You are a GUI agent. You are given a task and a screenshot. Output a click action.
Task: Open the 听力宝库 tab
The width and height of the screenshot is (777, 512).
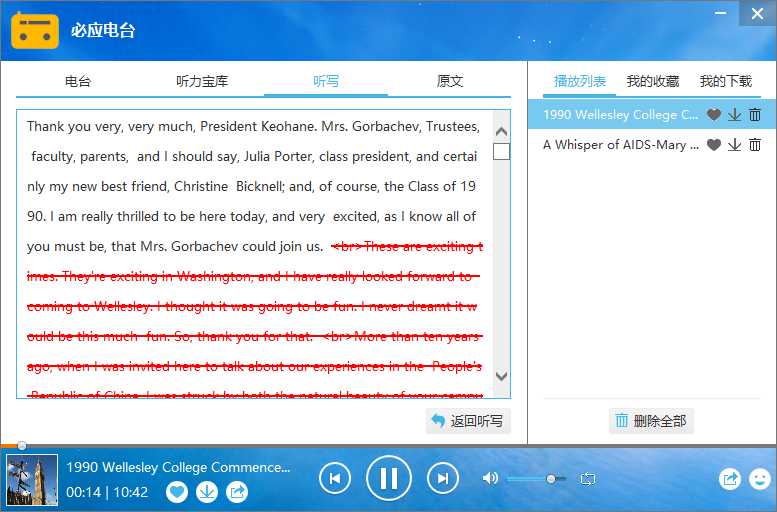[202, 81]
